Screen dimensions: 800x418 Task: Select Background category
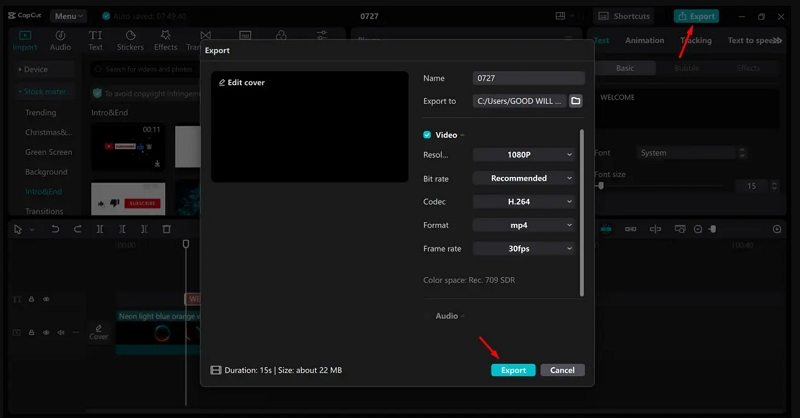click(x=46, y=172)
